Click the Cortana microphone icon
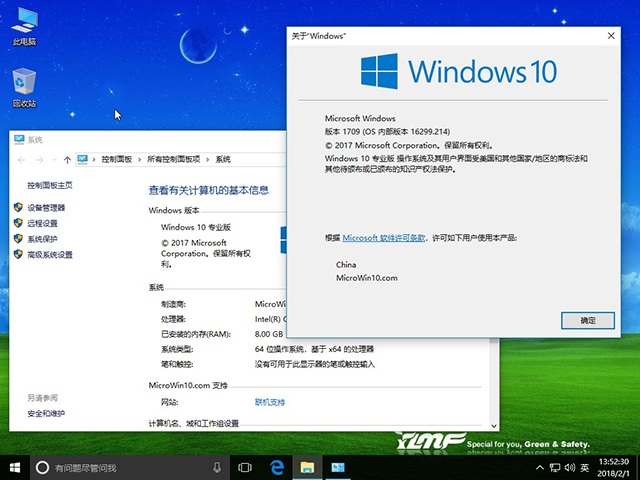The height and width of the screenshot is (480, 640). click(x=217, y=468)
